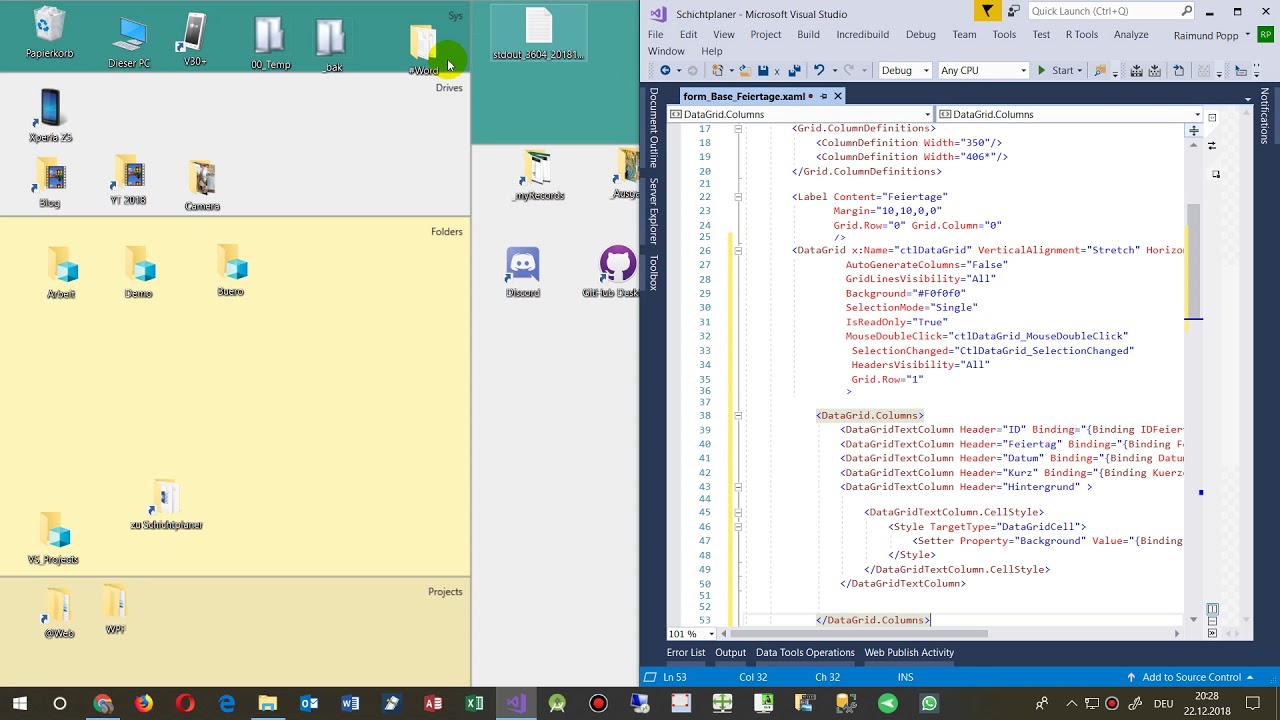Click the Navigate Backward arrow in Visual Studio toolbar
This screenshot has width=1280, height=720.
665,71
